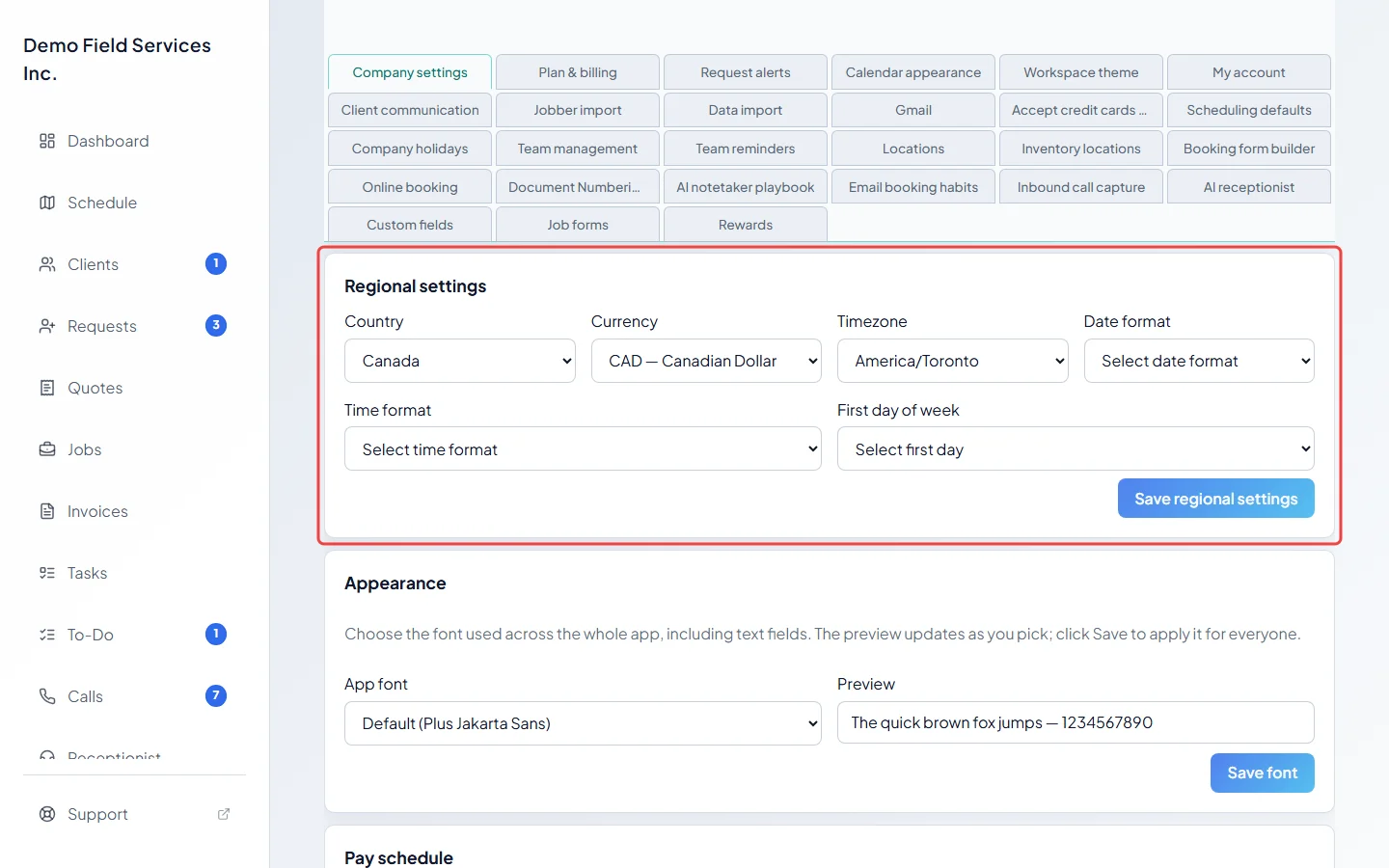Click the Save font button
Screen dimensions: 1389x868
pyautogui.click(x=1263, y=773)
